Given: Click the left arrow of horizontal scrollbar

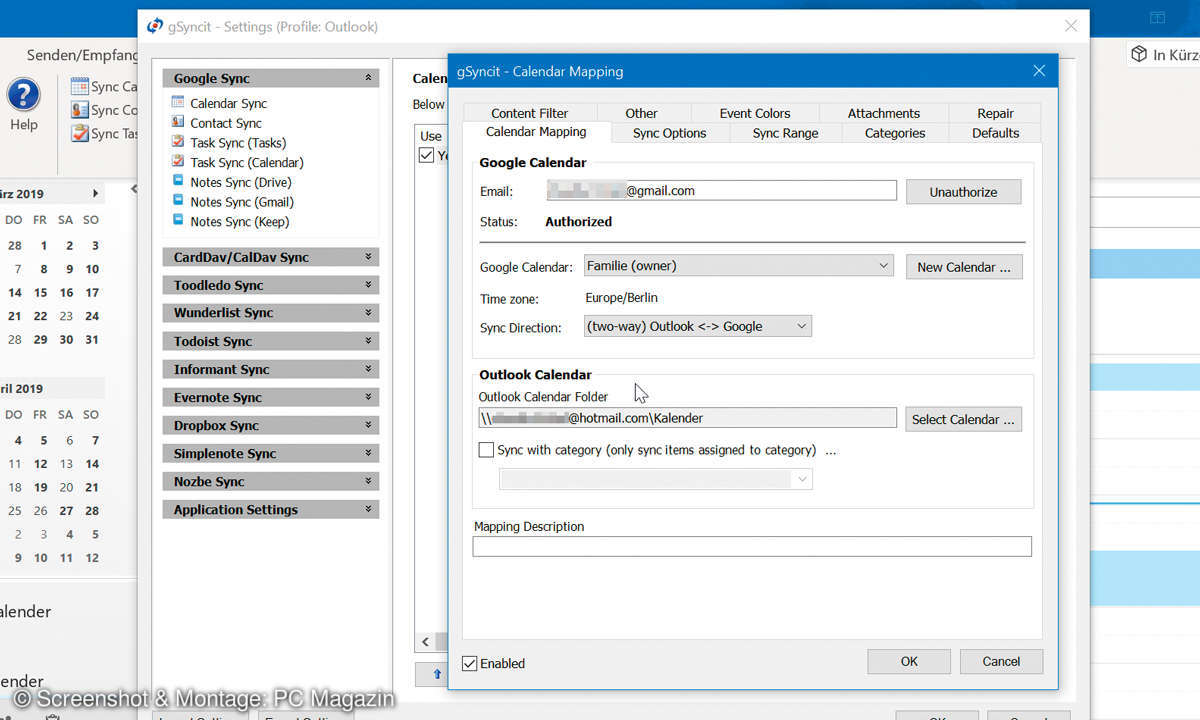Looking at the screenshot, I should pyautogui.click(x=425, y=642).
